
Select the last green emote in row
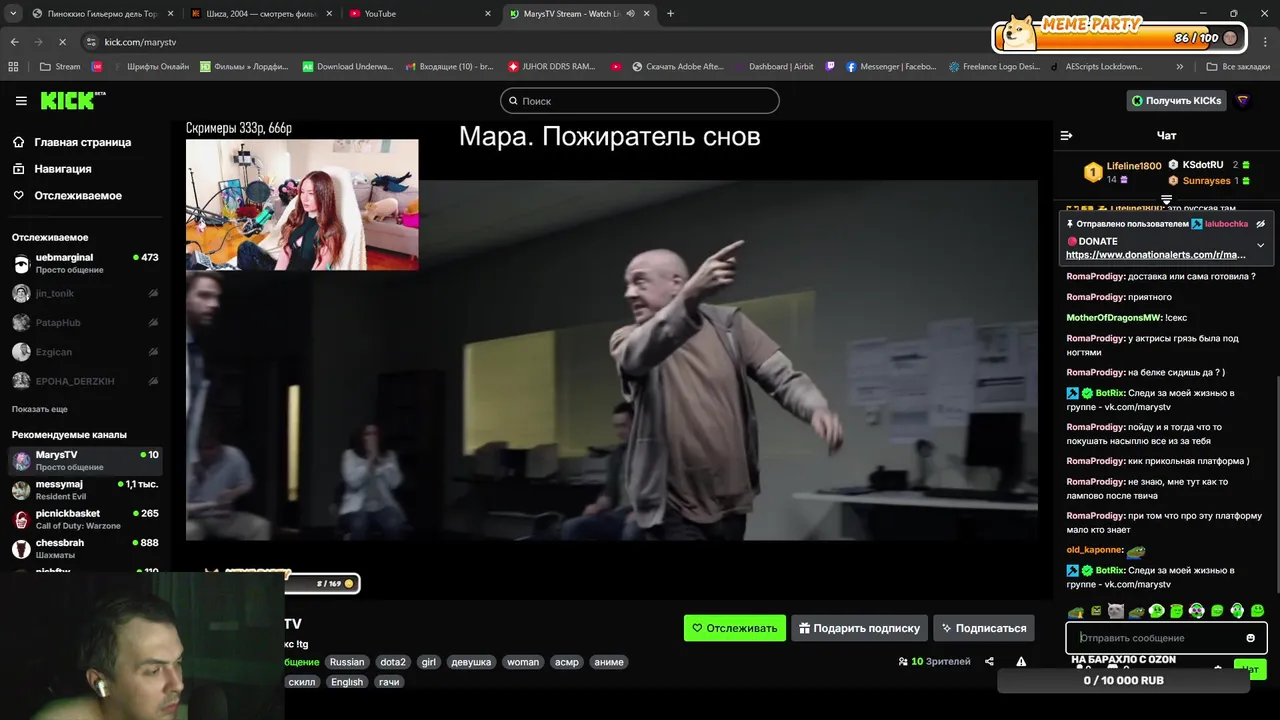click(x=1257, y=611)
